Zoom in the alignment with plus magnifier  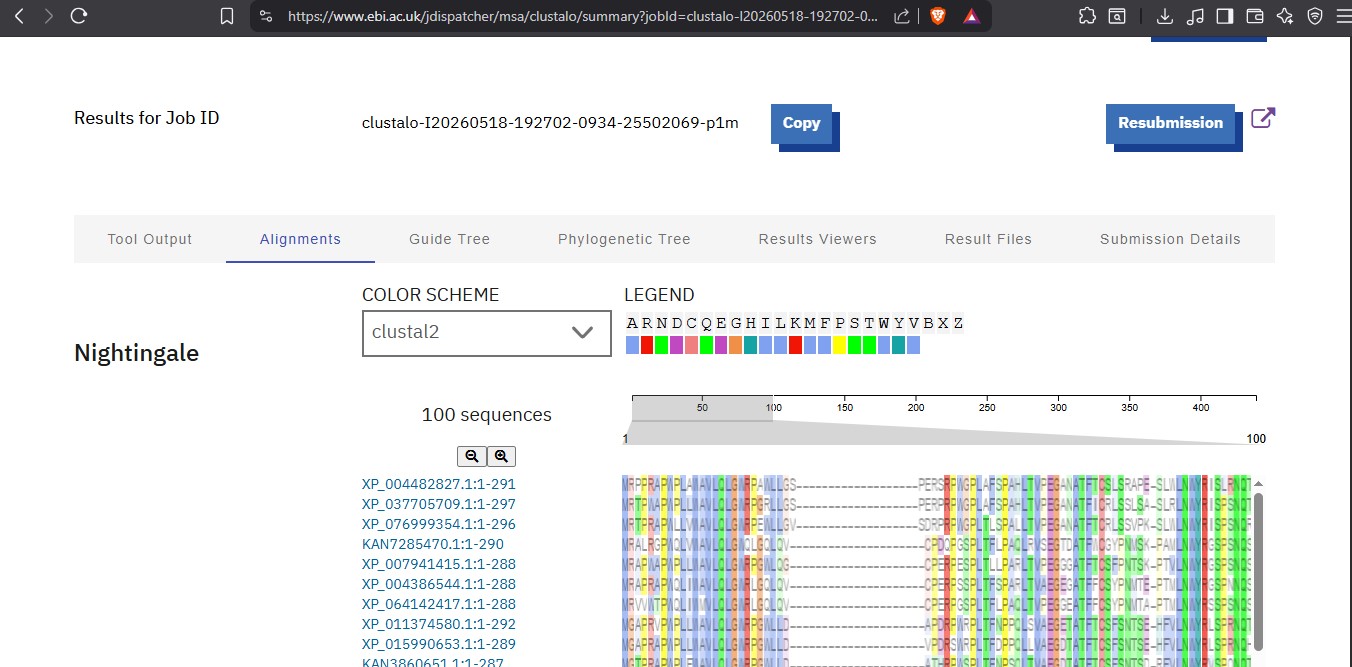coord(501,456)
